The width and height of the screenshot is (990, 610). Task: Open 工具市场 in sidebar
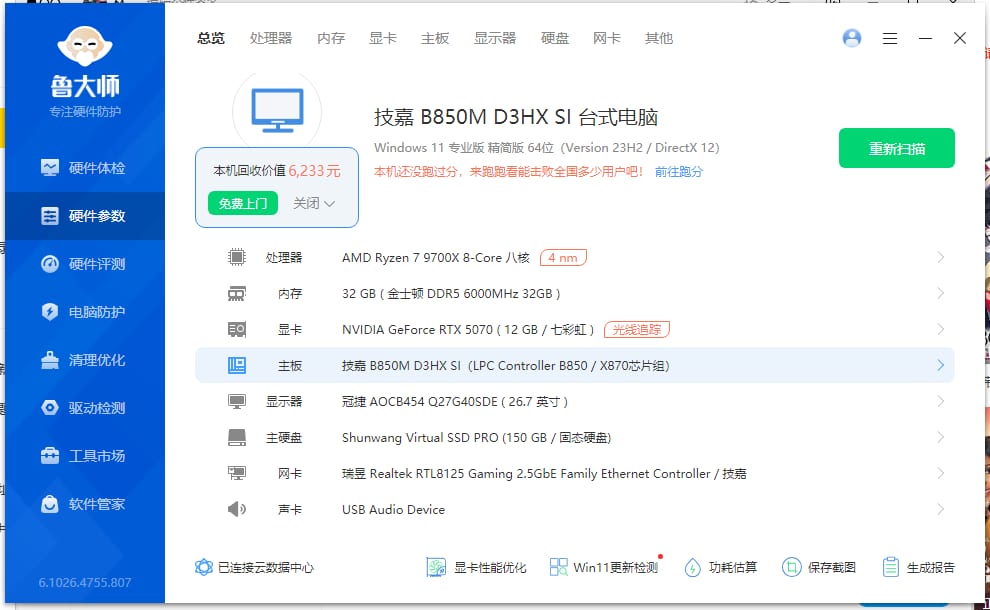(84, 456)
